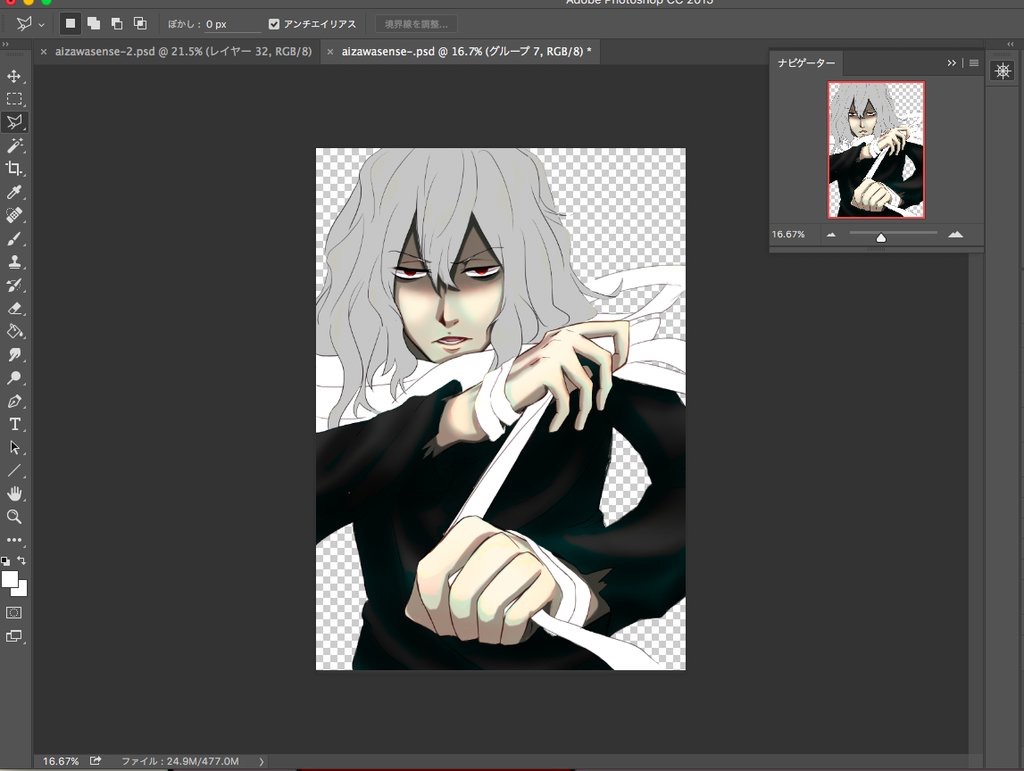The width and height of the screenshot is (1024, 771).
Task: Click the Zoom tool magnifier
Action: pyautogui.click(x=14, y=516)
